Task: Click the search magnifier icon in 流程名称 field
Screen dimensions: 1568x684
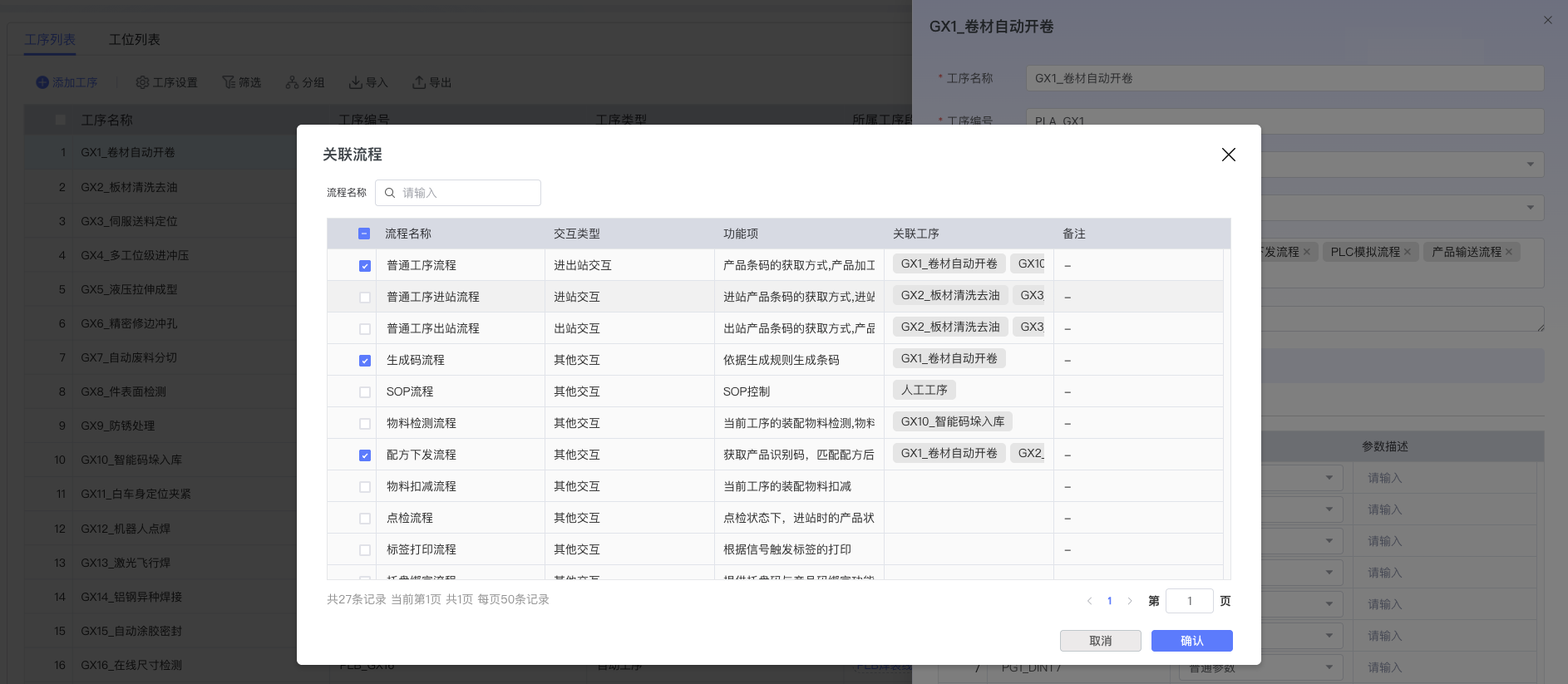Action: tap(389, 193)
